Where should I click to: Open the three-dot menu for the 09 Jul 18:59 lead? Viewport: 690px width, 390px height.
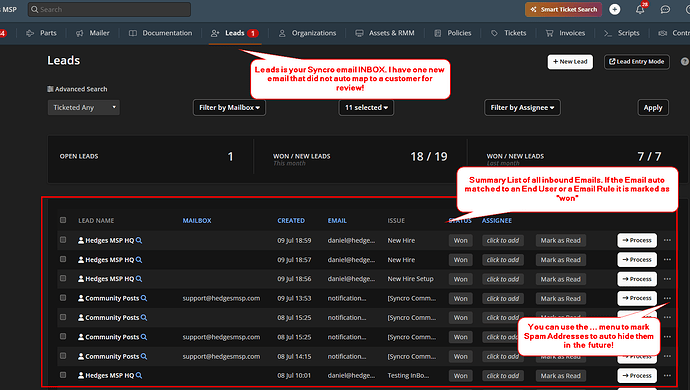[668, 240]
